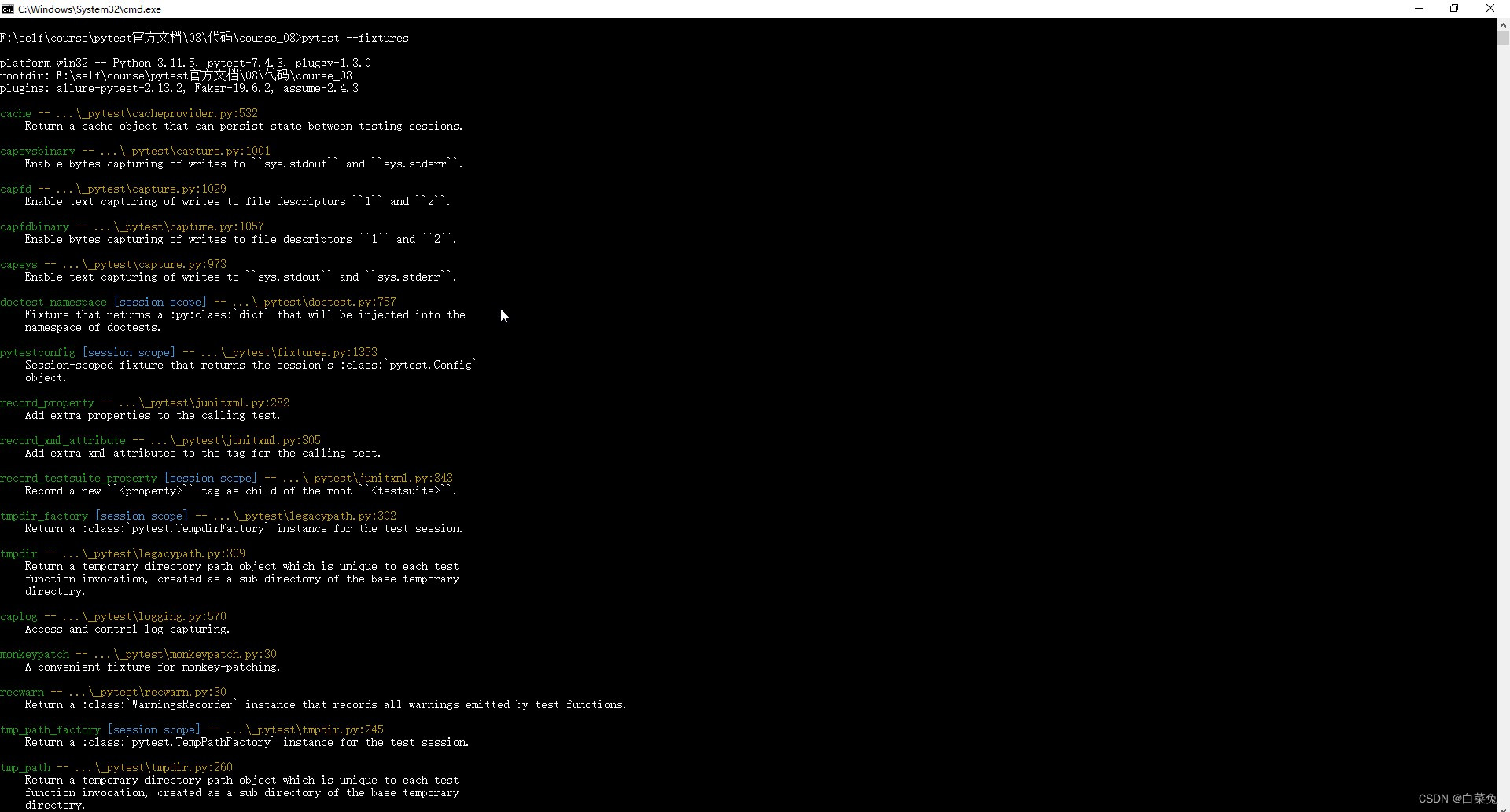
Task: Click 'WarningsRecorder instance' description line
Action: (326, 704)
